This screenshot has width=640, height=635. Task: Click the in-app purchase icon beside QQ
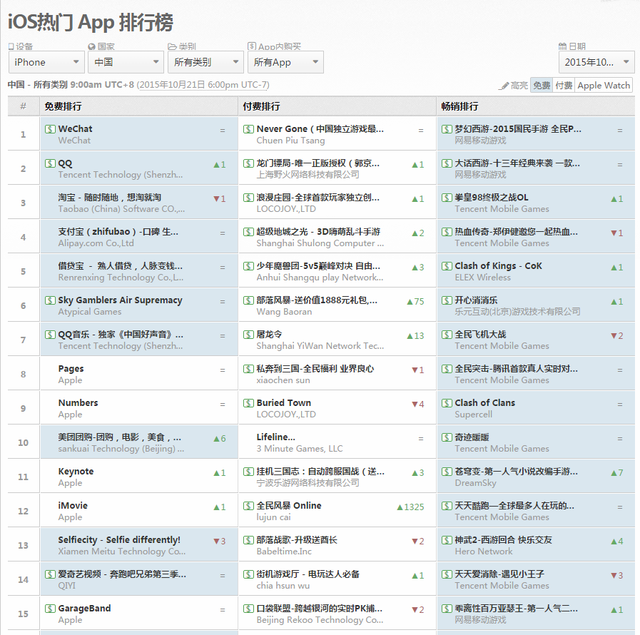pos(50,163)
